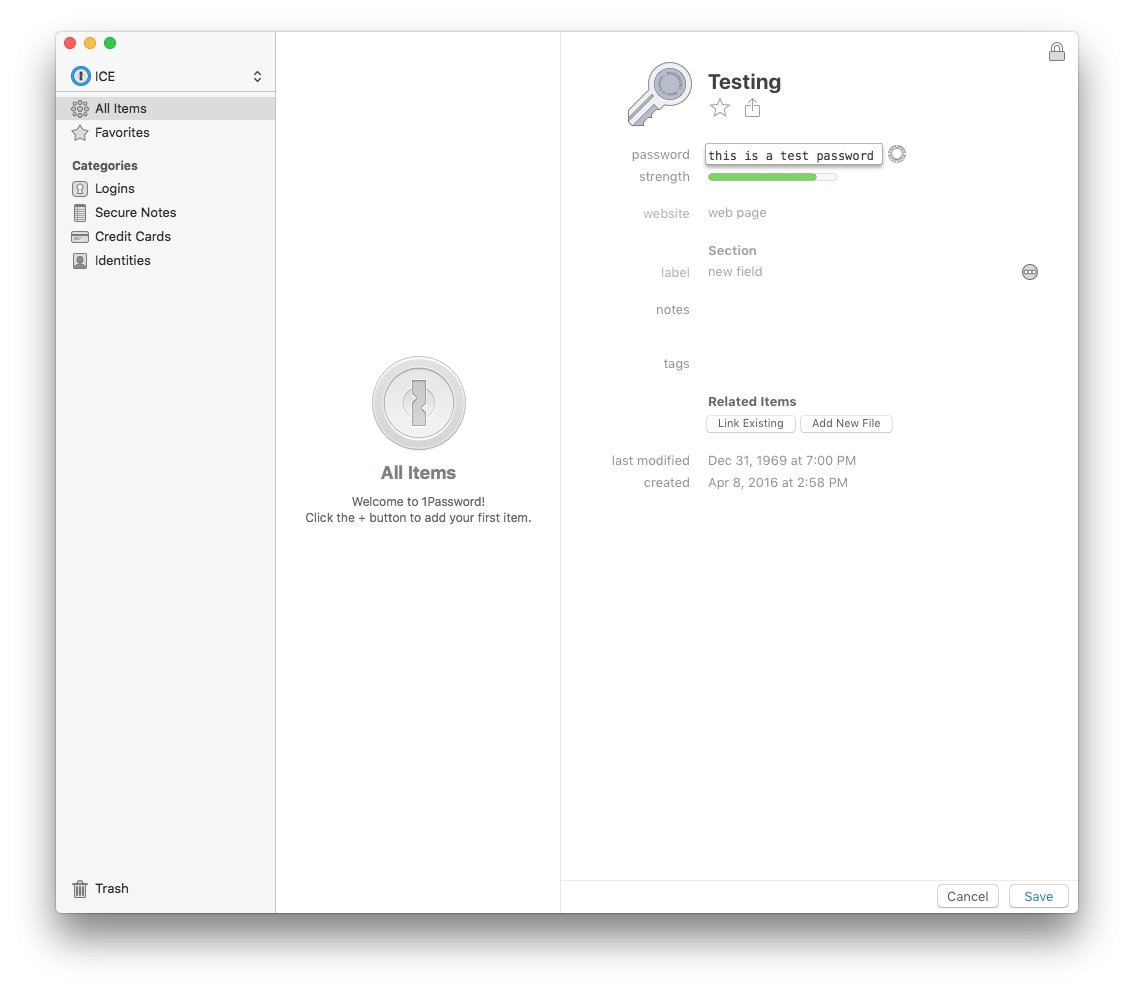This screenshot has width=1134, height=993.
Task: Mark the Testing item as favorite star
Action: click(x=720, y=108)
